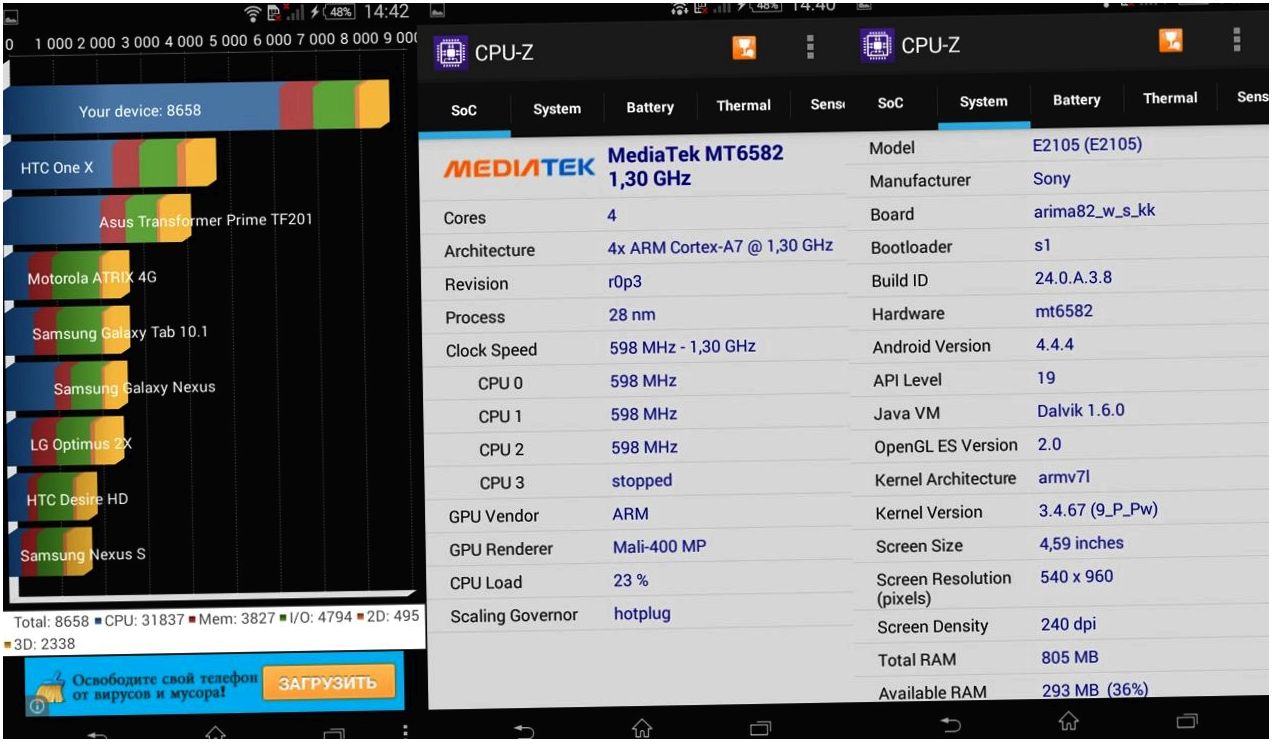This screenshot has width=1272, height=742.
Task: Tap the Available RAM value 293 MB (36%)
Action: pos(1095,689)
